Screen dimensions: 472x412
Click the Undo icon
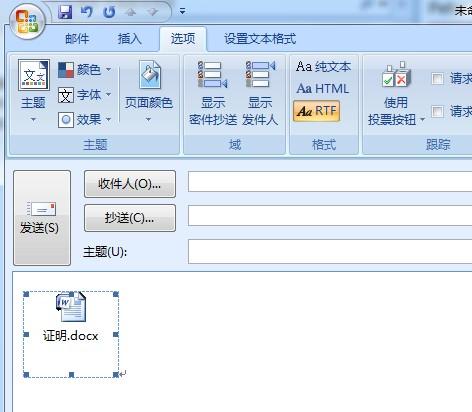87,12
